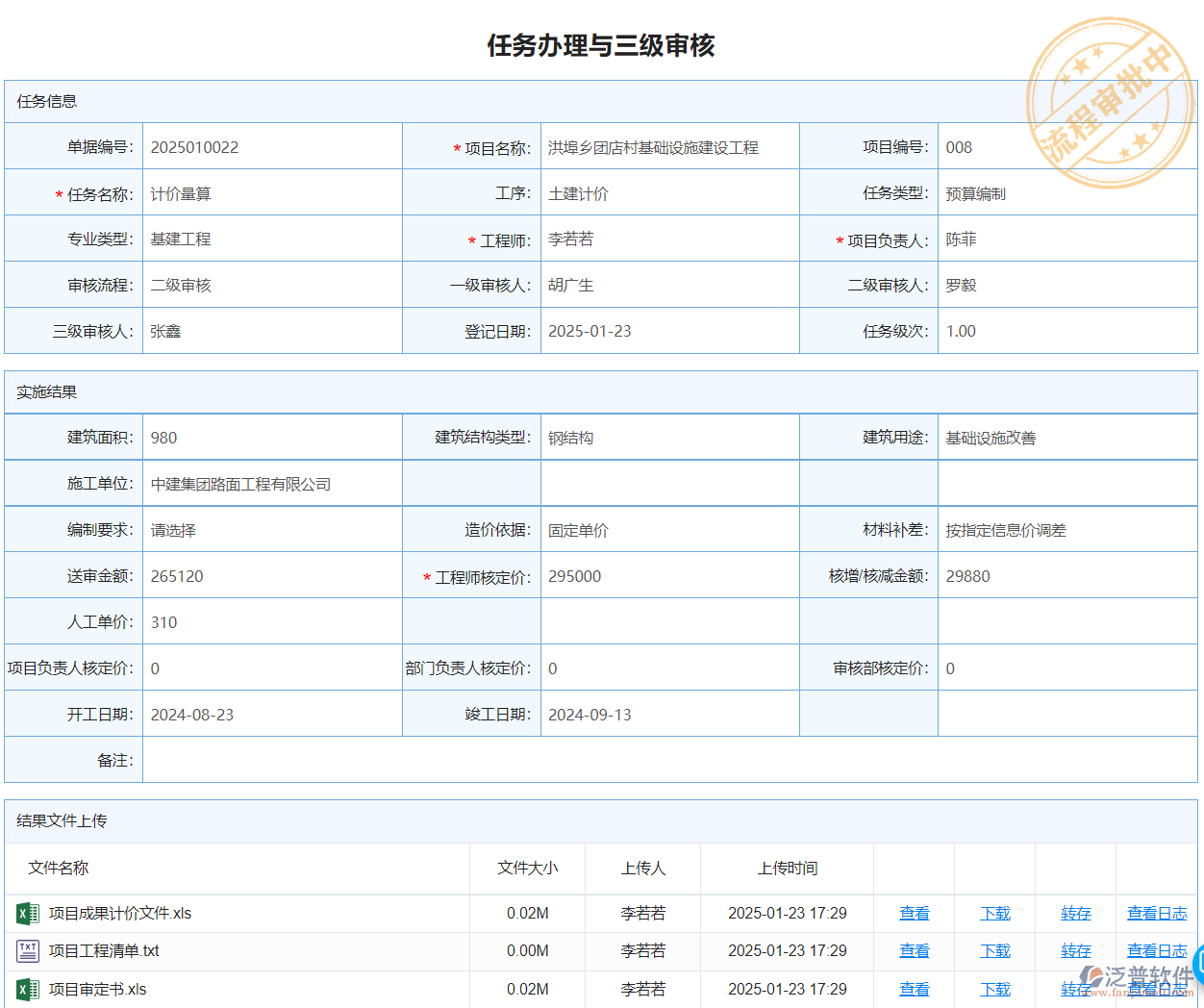
Task: Open the 造价依据 field showing 固定单价
Action: (668, 530)
